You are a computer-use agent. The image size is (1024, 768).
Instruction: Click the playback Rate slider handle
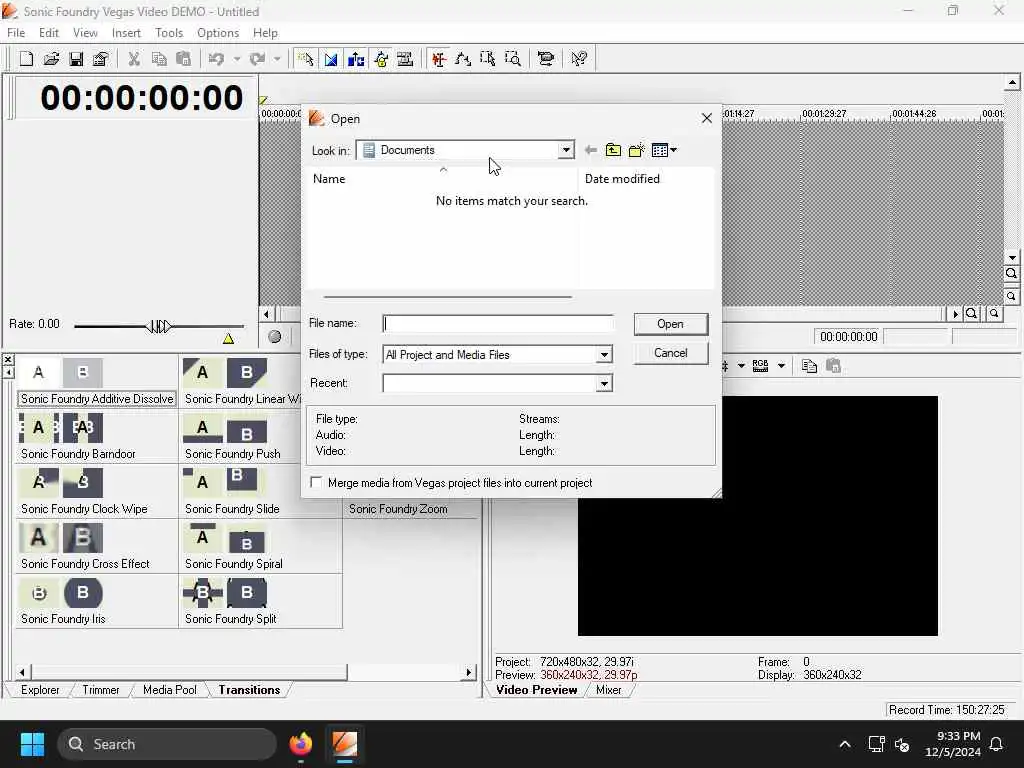[x=160, y=326]
